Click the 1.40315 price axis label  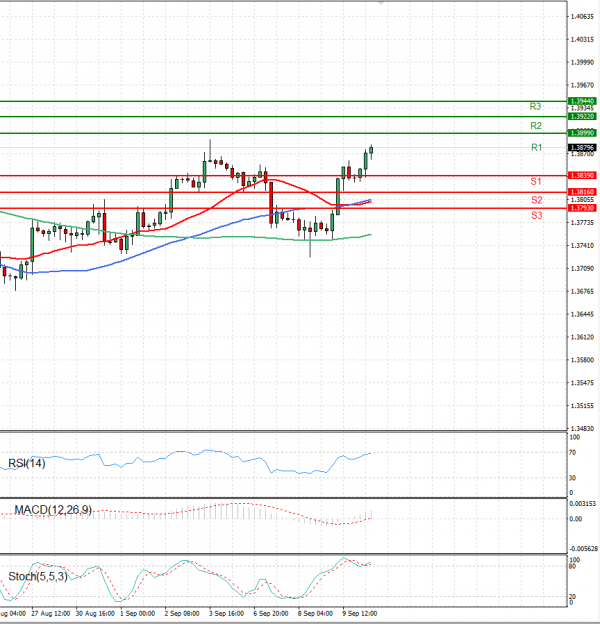[582, 39]
